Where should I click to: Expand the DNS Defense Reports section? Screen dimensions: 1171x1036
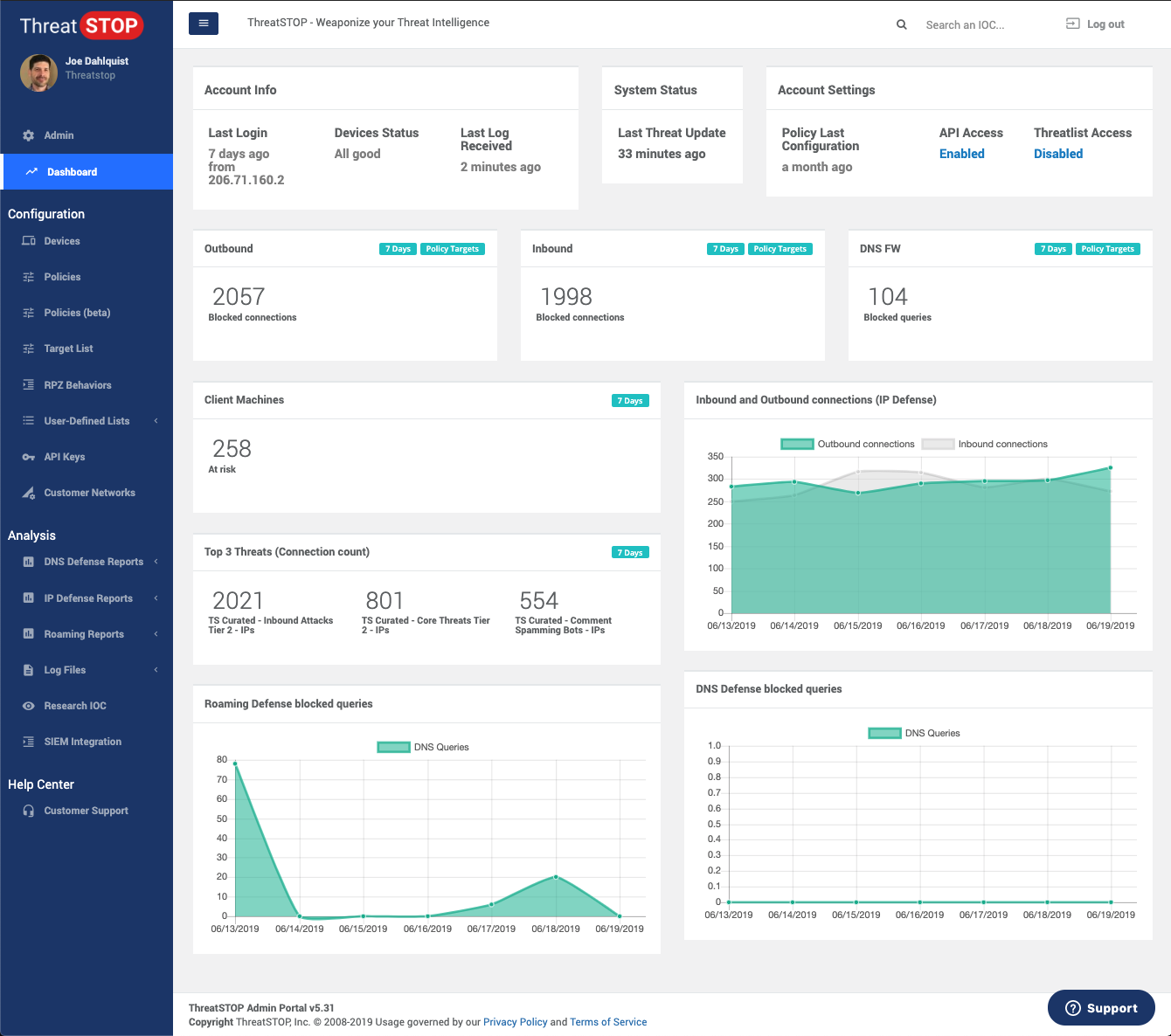coord(92,562)
